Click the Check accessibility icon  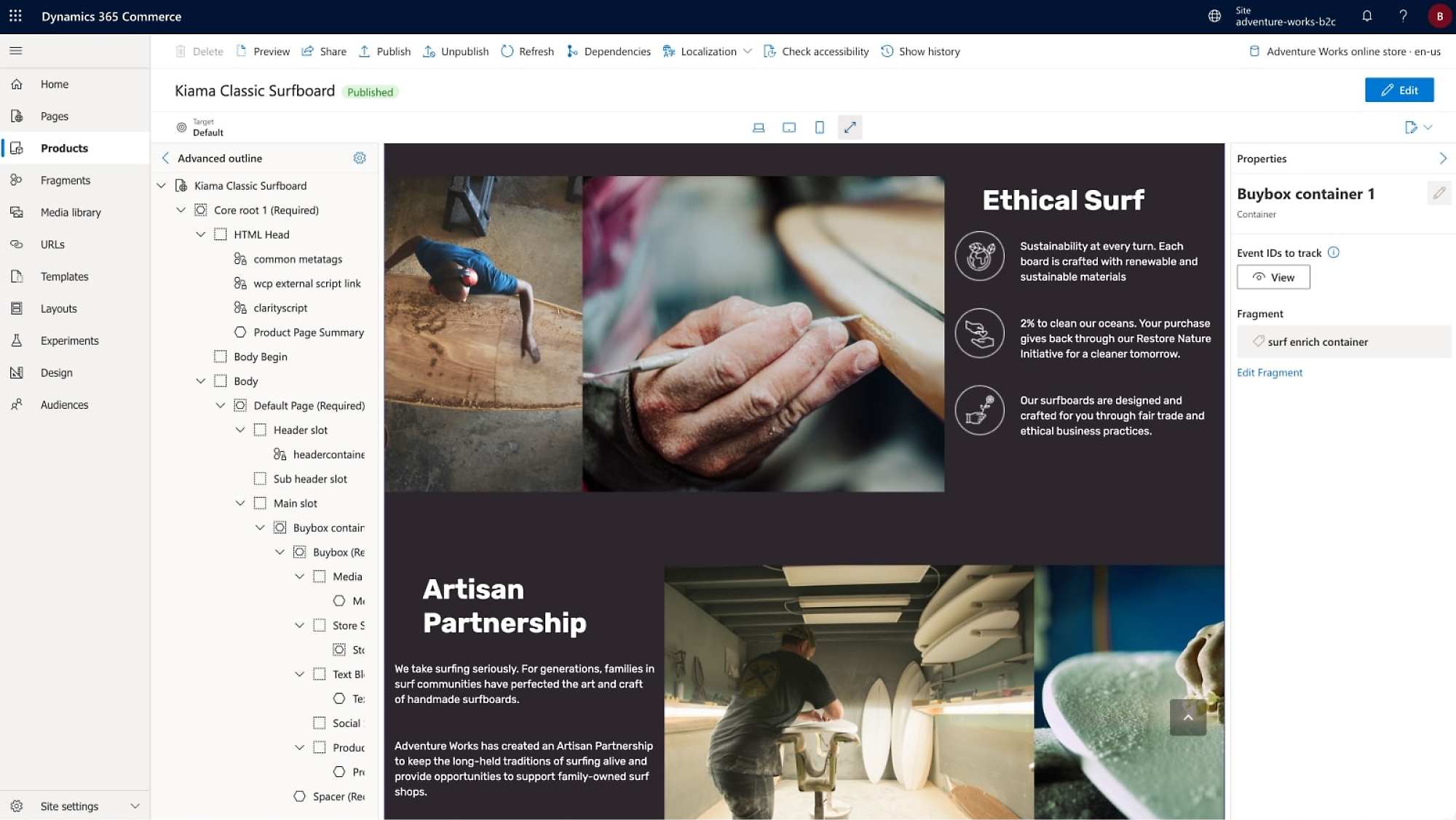pyautogui.click(x=770, y=51)
